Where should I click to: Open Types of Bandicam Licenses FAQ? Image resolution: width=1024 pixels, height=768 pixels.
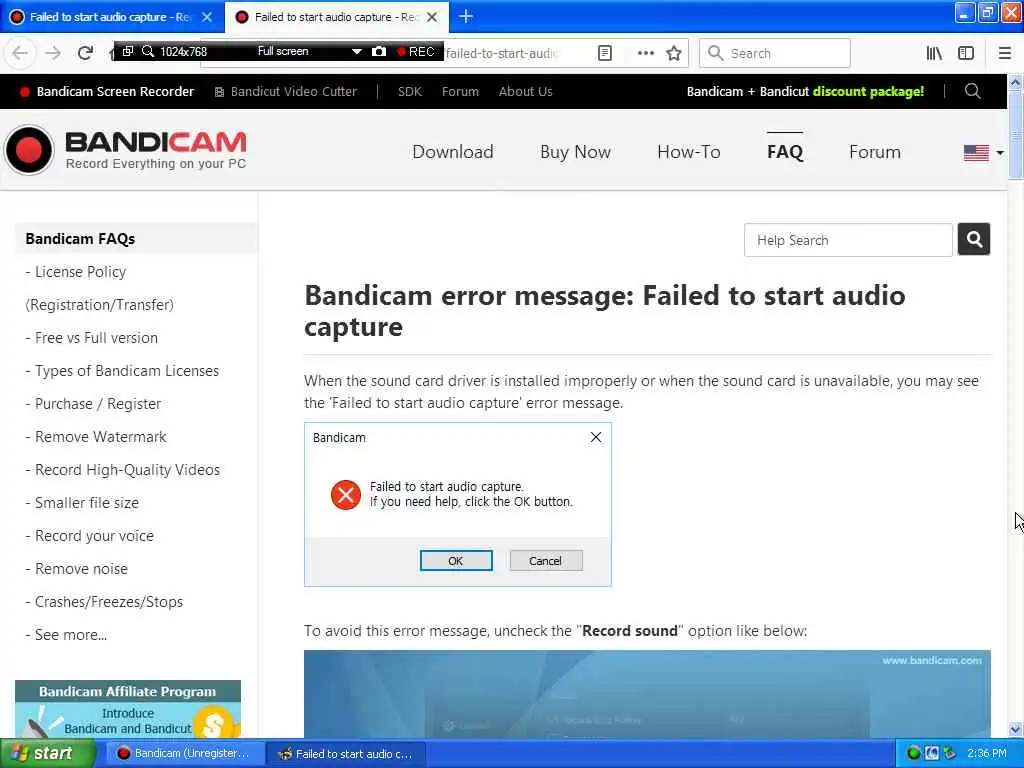[x=122, y=370]
